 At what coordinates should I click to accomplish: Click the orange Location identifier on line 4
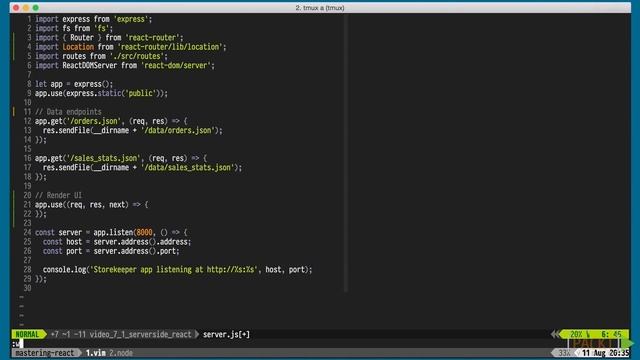[78, 47]
